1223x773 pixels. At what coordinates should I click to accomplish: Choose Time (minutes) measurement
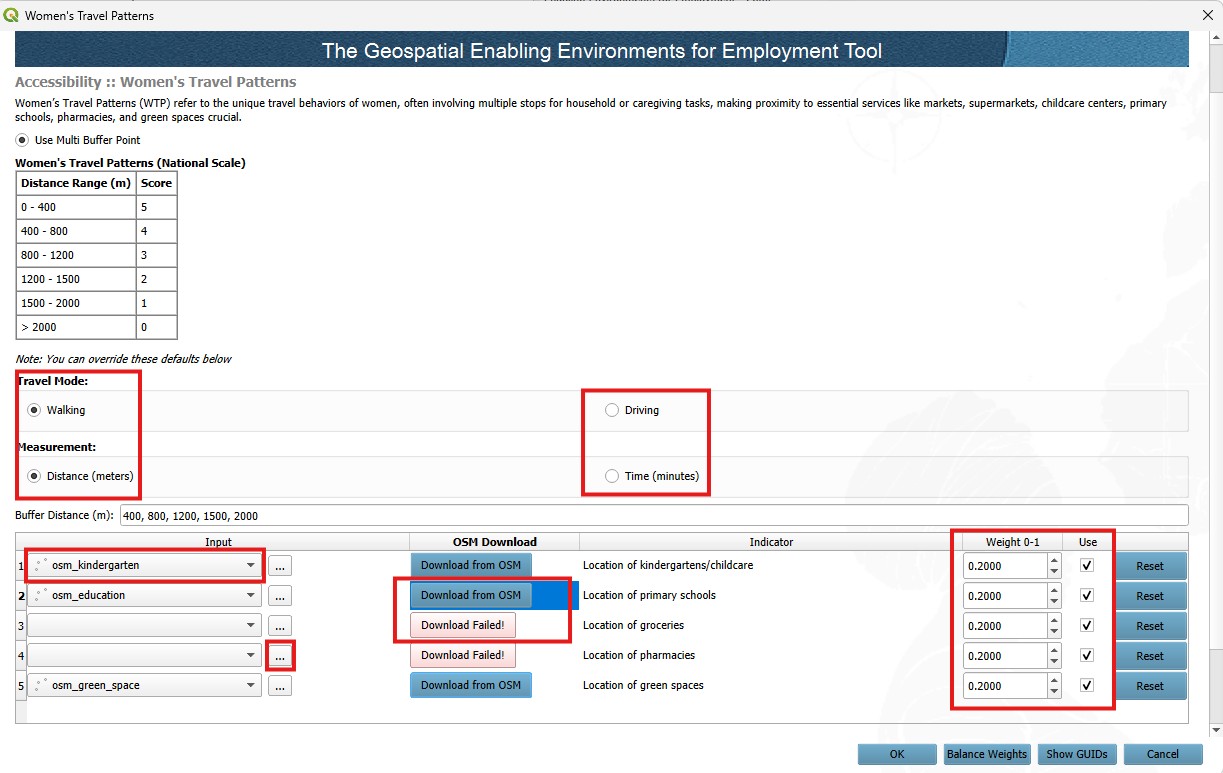click(612, 476)
